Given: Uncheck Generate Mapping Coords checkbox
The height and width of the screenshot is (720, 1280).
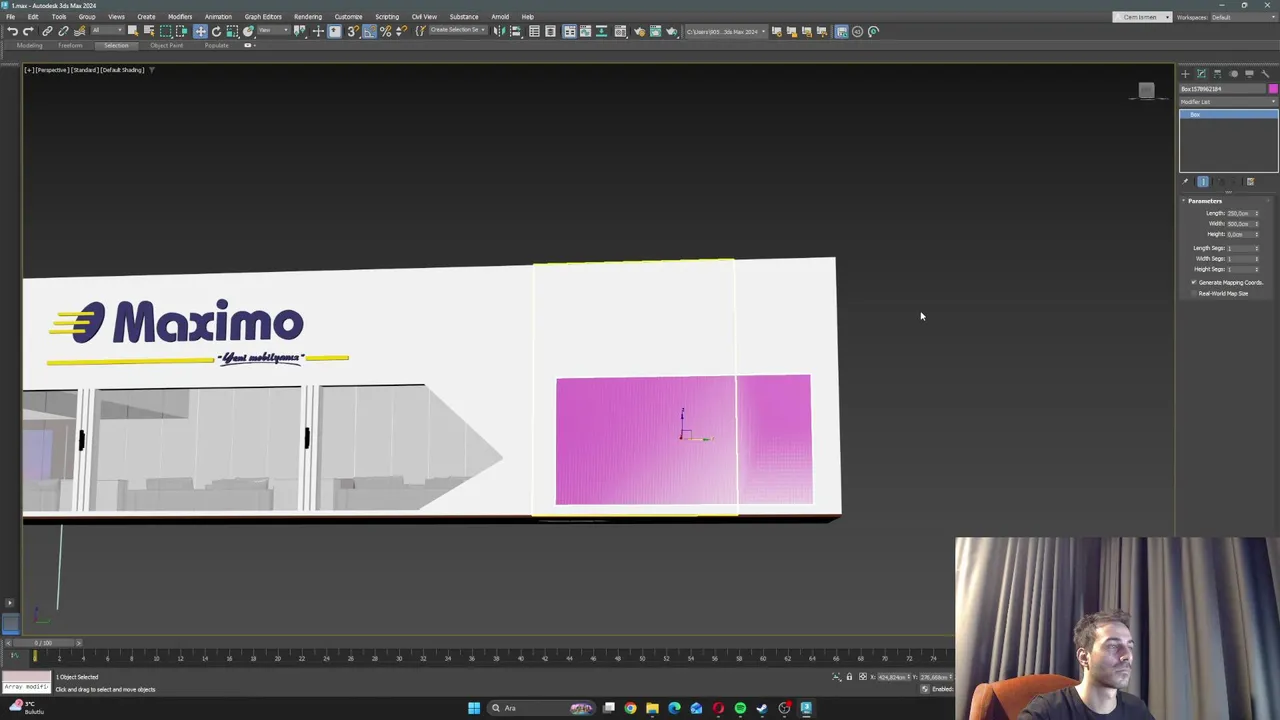Looking at the screenshot, I should click(x=1194, y=283).
